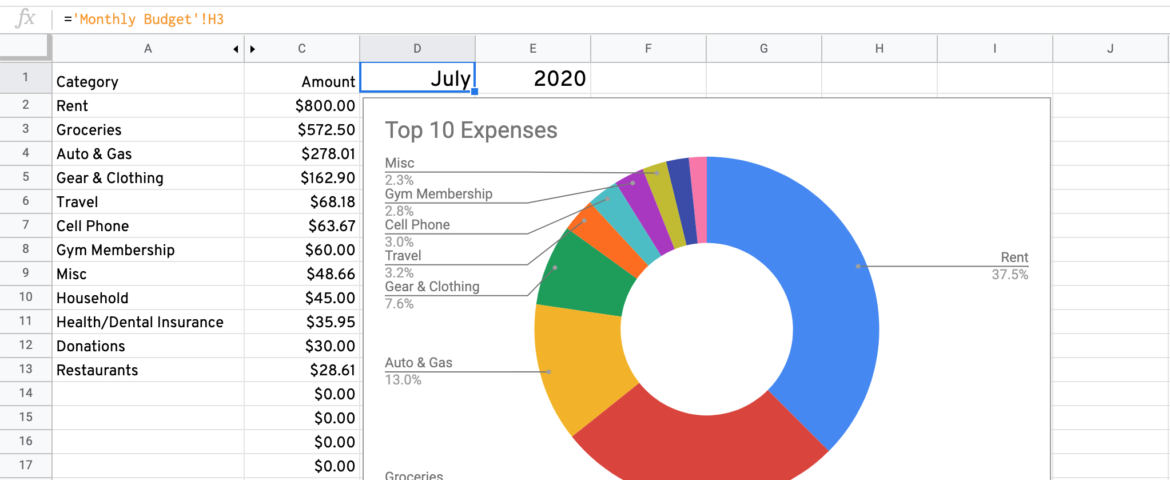Select the Groceries category cell

(148, 129)
